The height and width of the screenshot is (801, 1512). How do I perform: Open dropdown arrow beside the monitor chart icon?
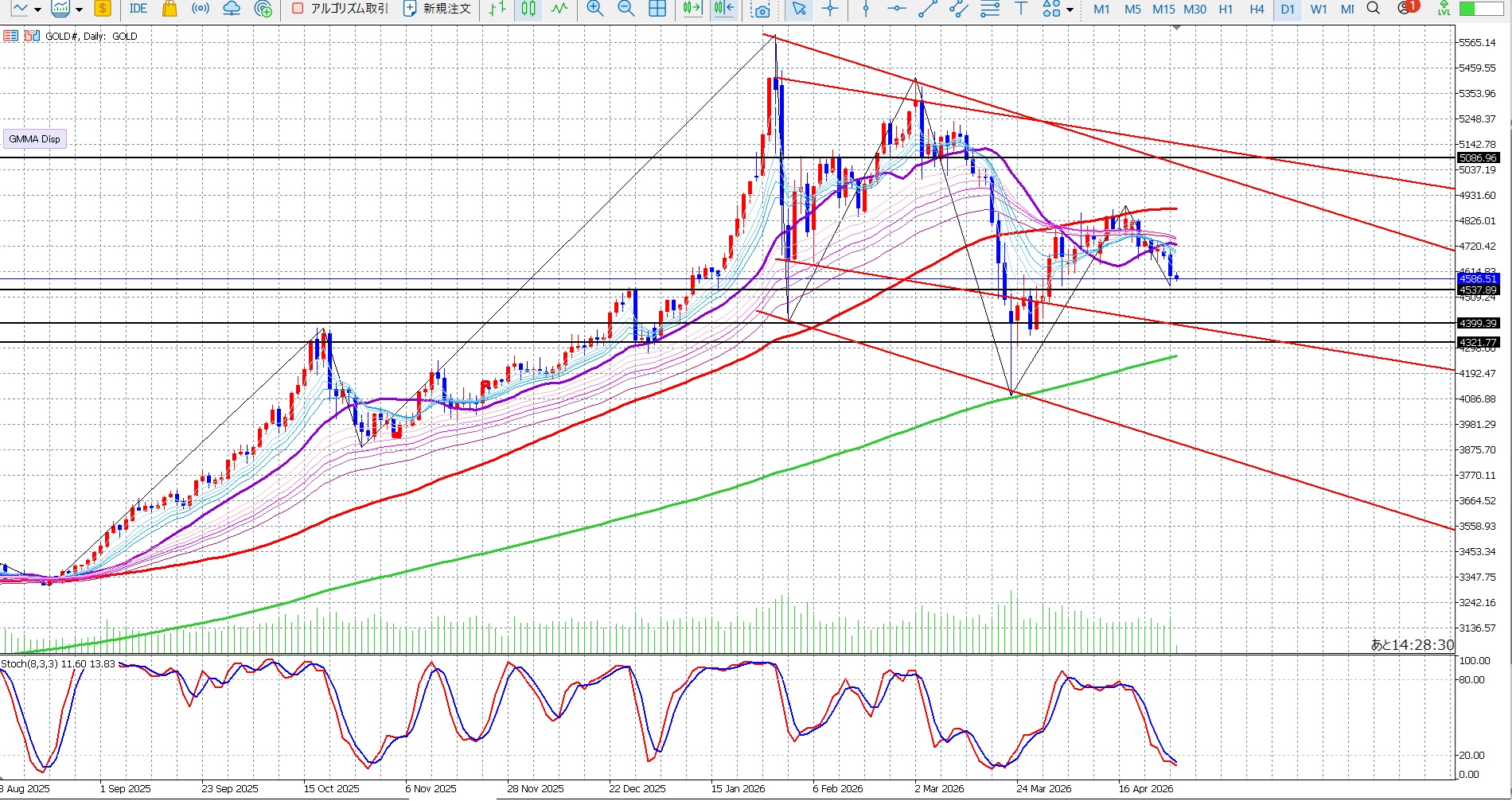click(x=79, y=10)
